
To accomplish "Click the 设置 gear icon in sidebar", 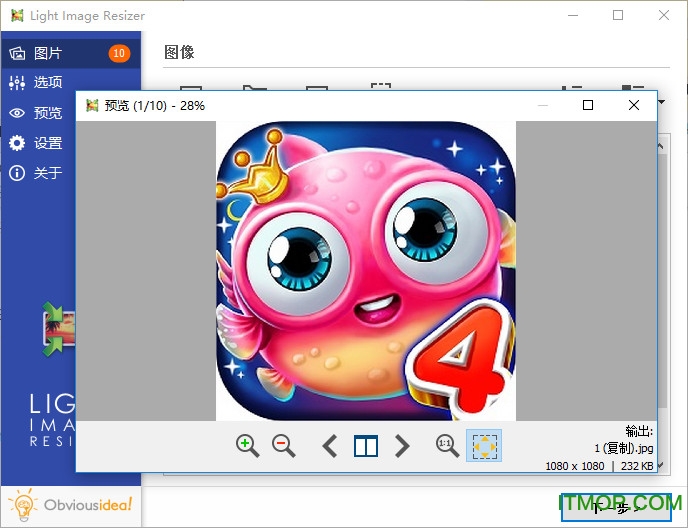I will [17, 143].
